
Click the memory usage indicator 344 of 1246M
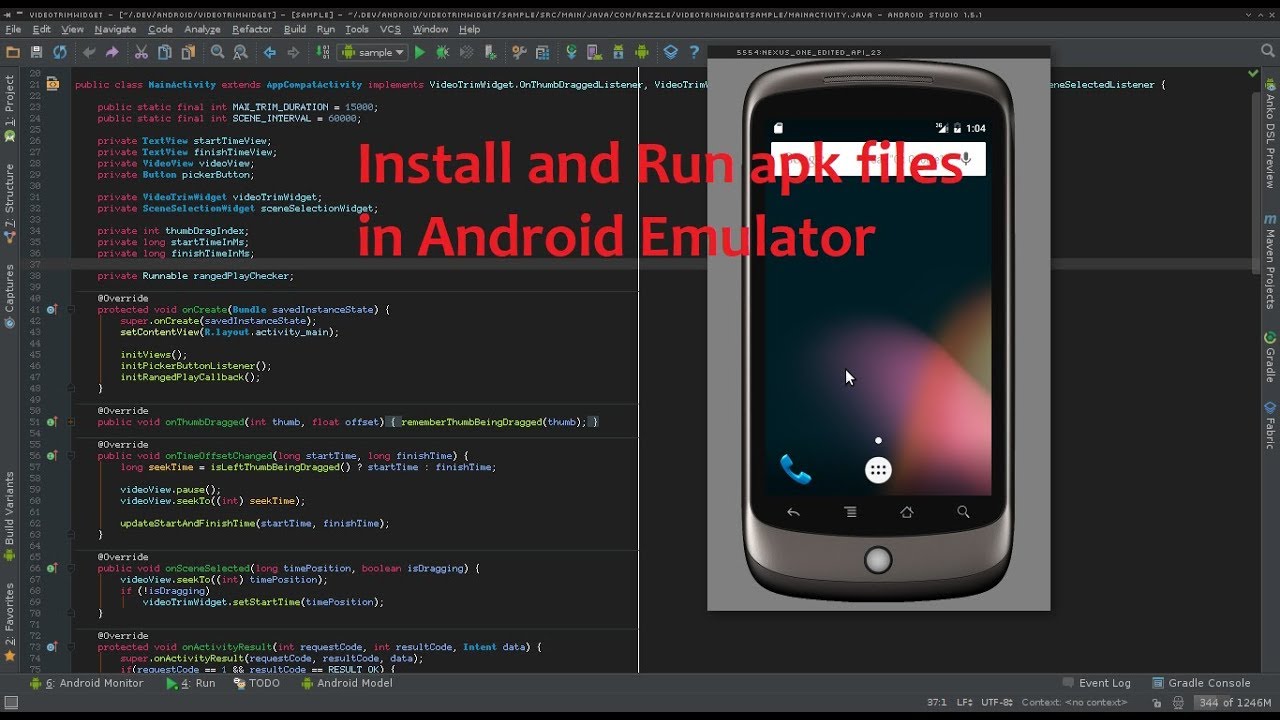coord(1235,702)
